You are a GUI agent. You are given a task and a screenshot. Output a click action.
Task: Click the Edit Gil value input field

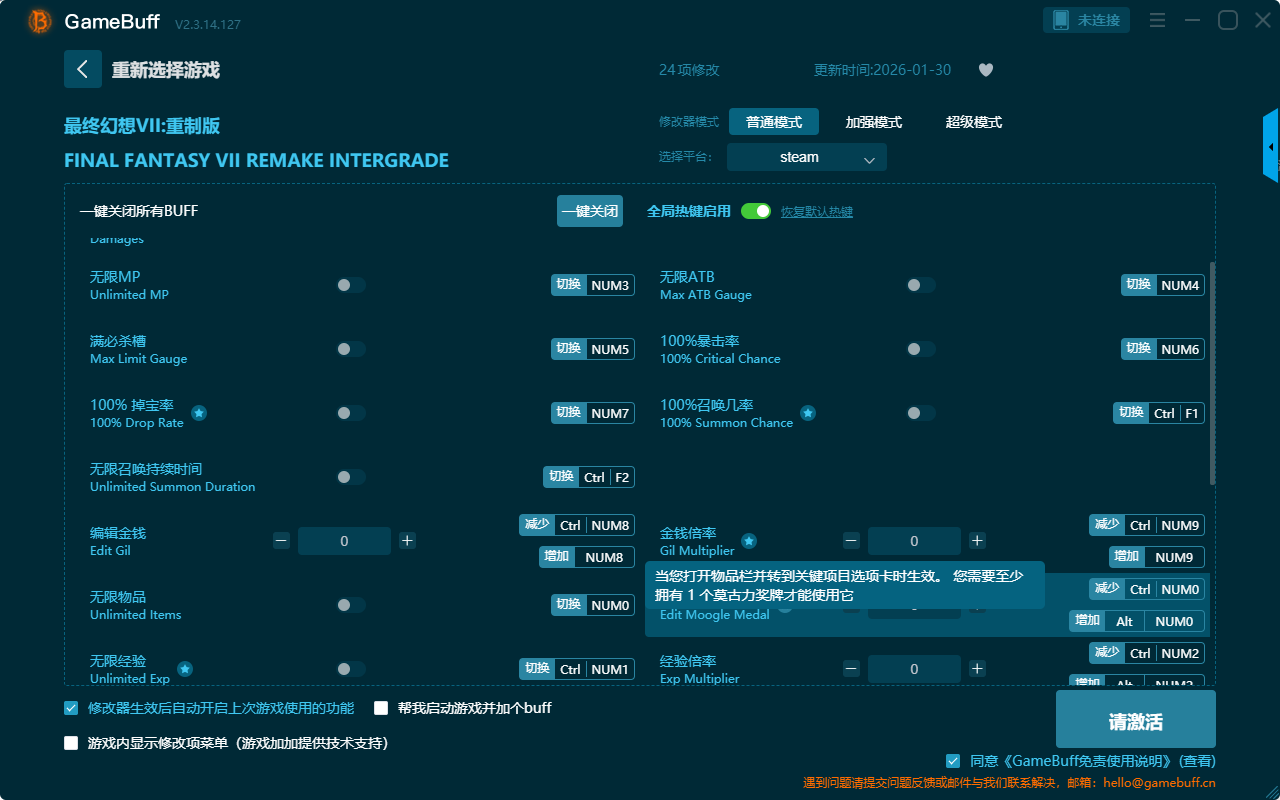coord(344,541)
